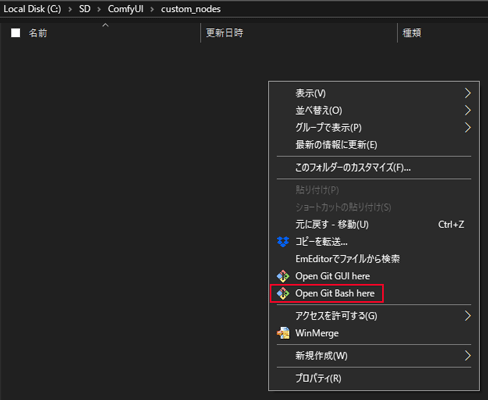Screen dimensions: 488x400
Task: Expand the グループで表示(P) submenu arrow
Action: point(468,127)
